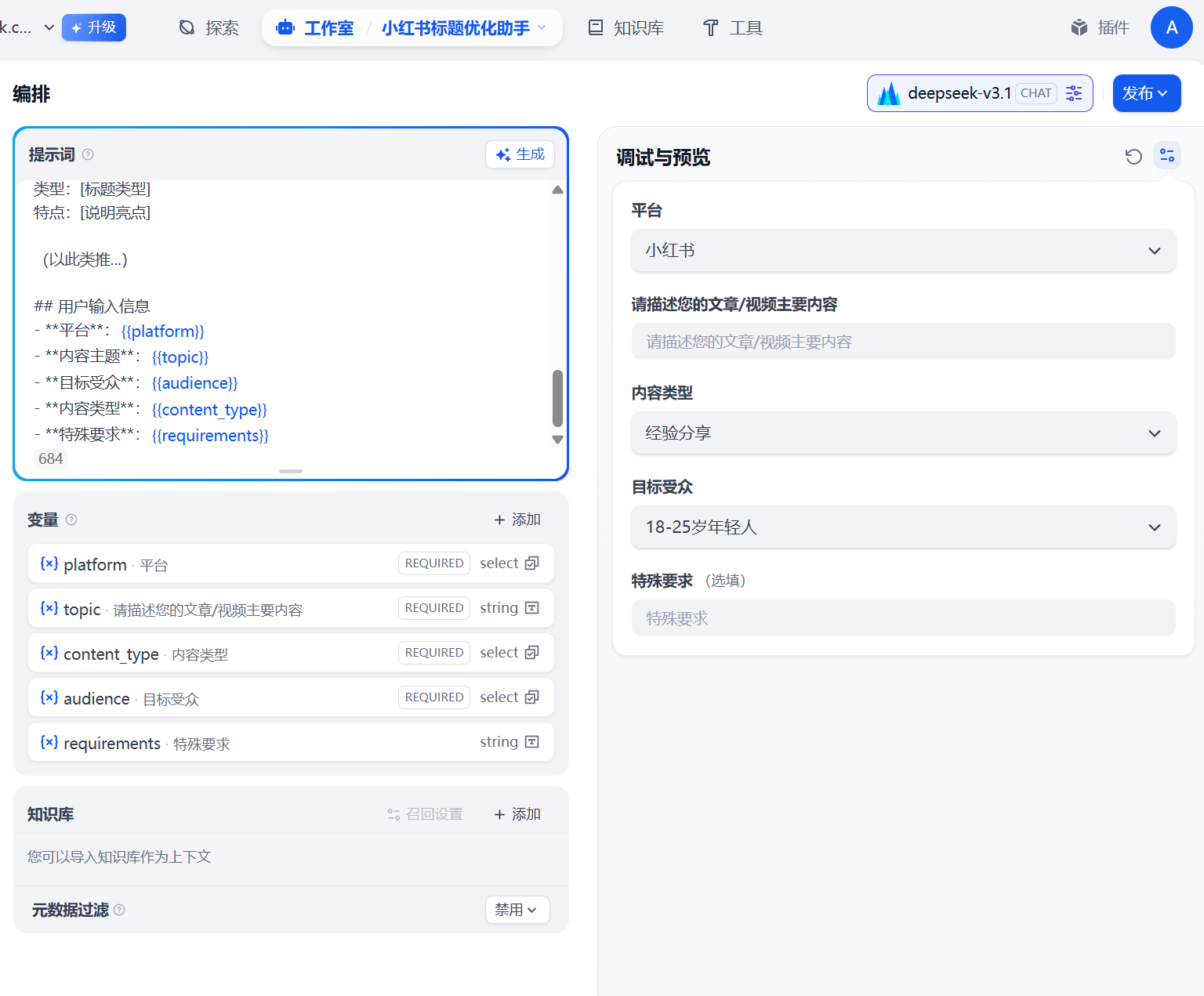1204x996 pixels.
Task: Go to the 知识库 tab
Action: pyautogui.click(x=626, y=28)
